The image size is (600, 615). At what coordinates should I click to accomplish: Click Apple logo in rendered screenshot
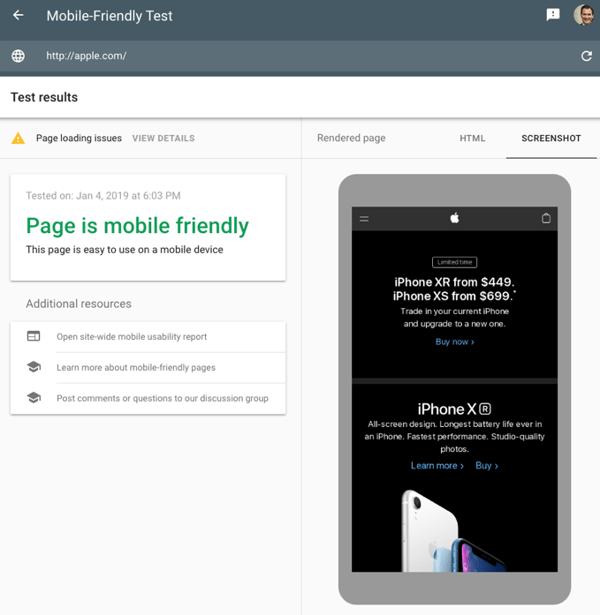click(455, 218)
